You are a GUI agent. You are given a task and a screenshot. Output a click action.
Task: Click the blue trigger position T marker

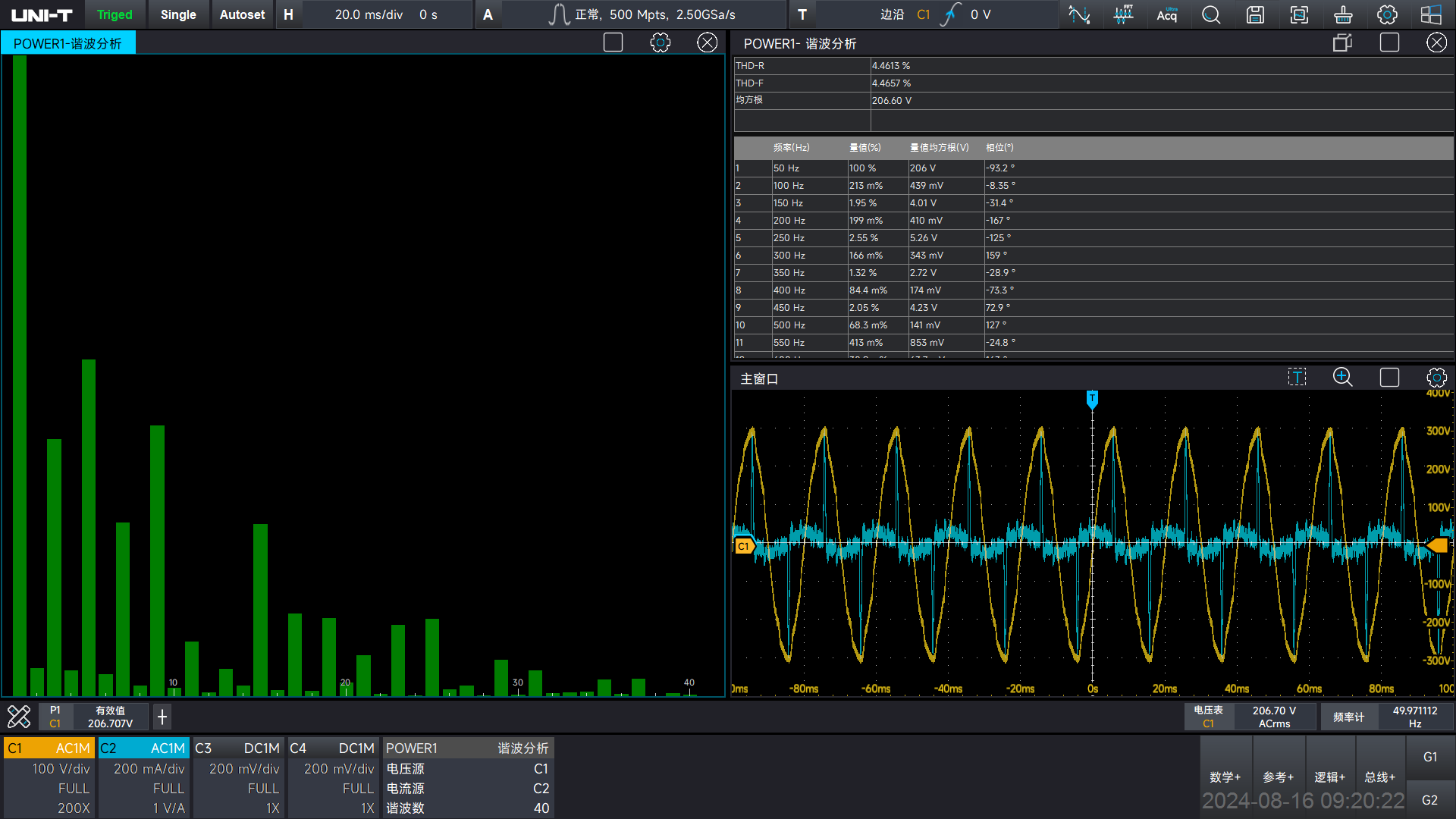point(1092,399)
